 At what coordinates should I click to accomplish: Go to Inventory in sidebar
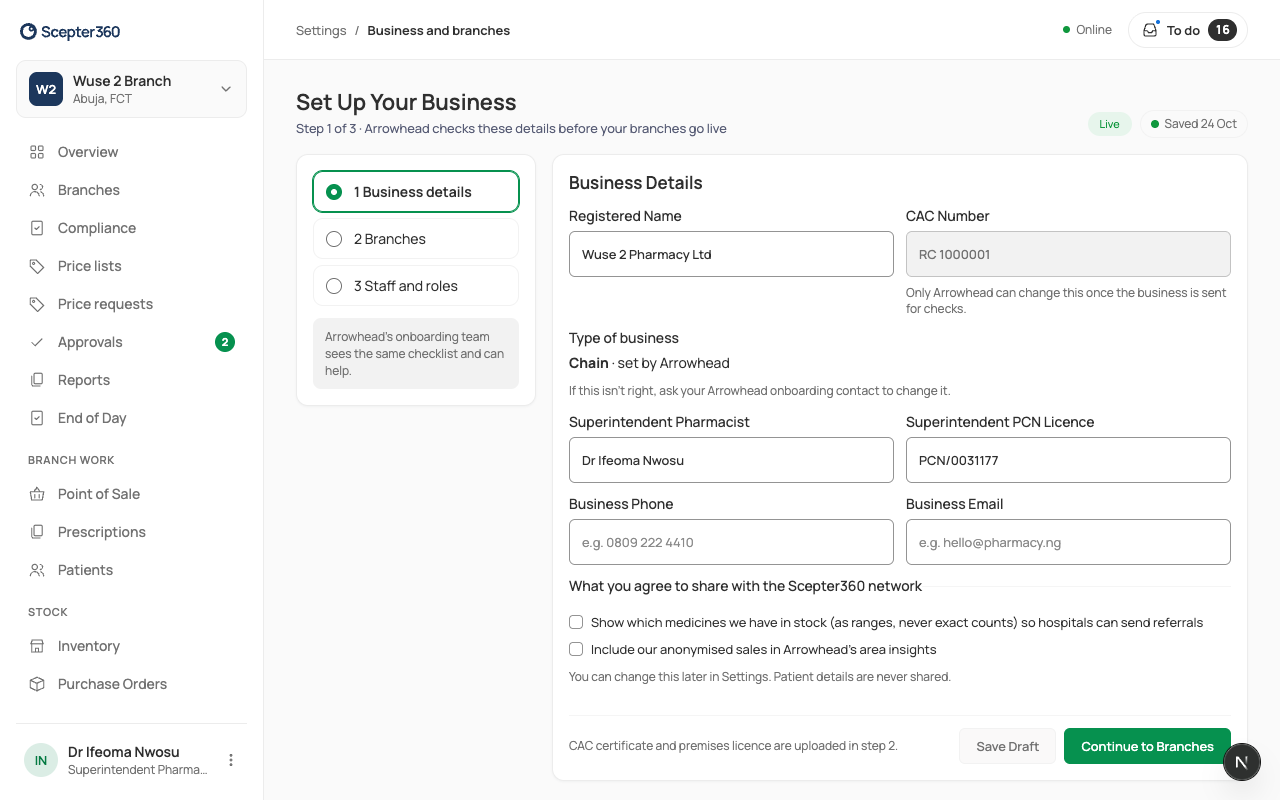[x=131, y=646]
